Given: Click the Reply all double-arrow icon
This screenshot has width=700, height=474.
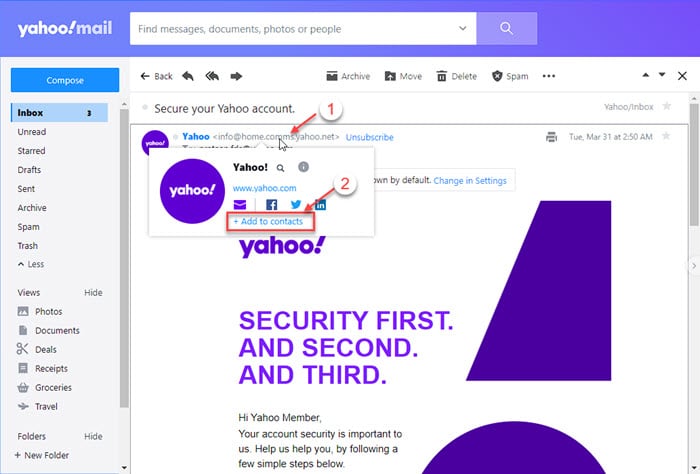Looking at the screenshot, I should click(x=212, y=76).
